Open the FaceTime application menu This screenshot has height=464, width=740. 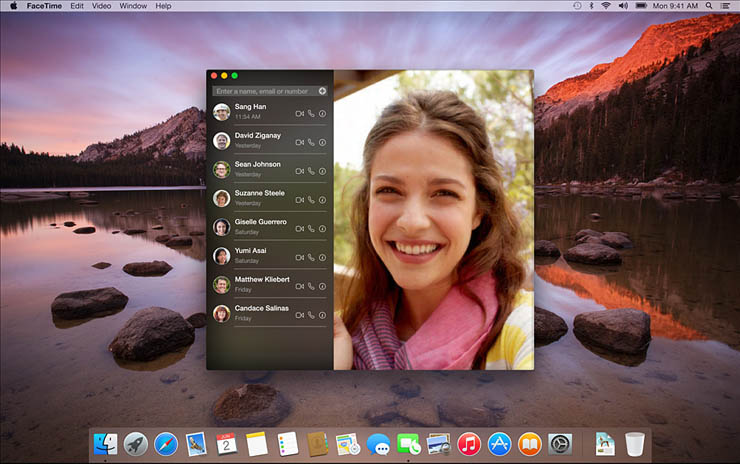42,6
